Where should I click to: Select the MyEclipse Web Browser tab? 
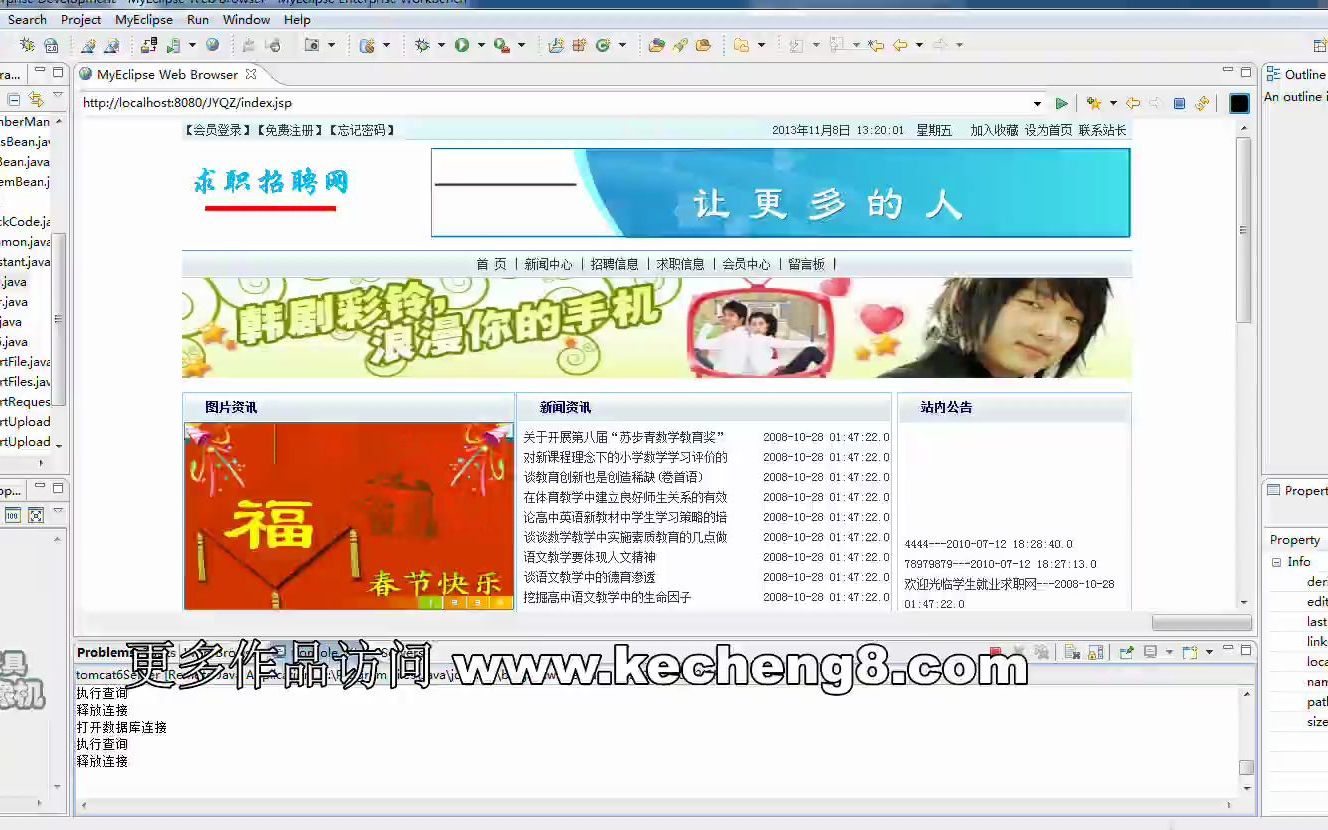[x=167, y=74]
